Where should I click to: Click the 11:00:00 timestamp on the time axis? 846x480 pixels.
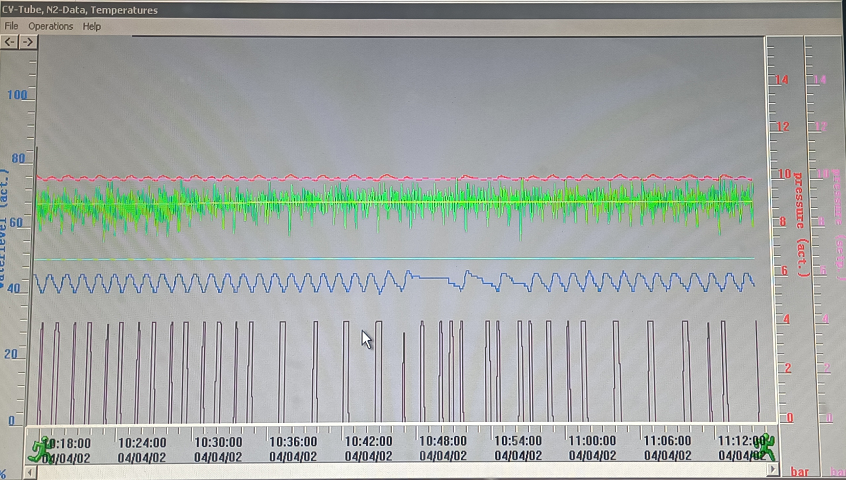(592, 441)
